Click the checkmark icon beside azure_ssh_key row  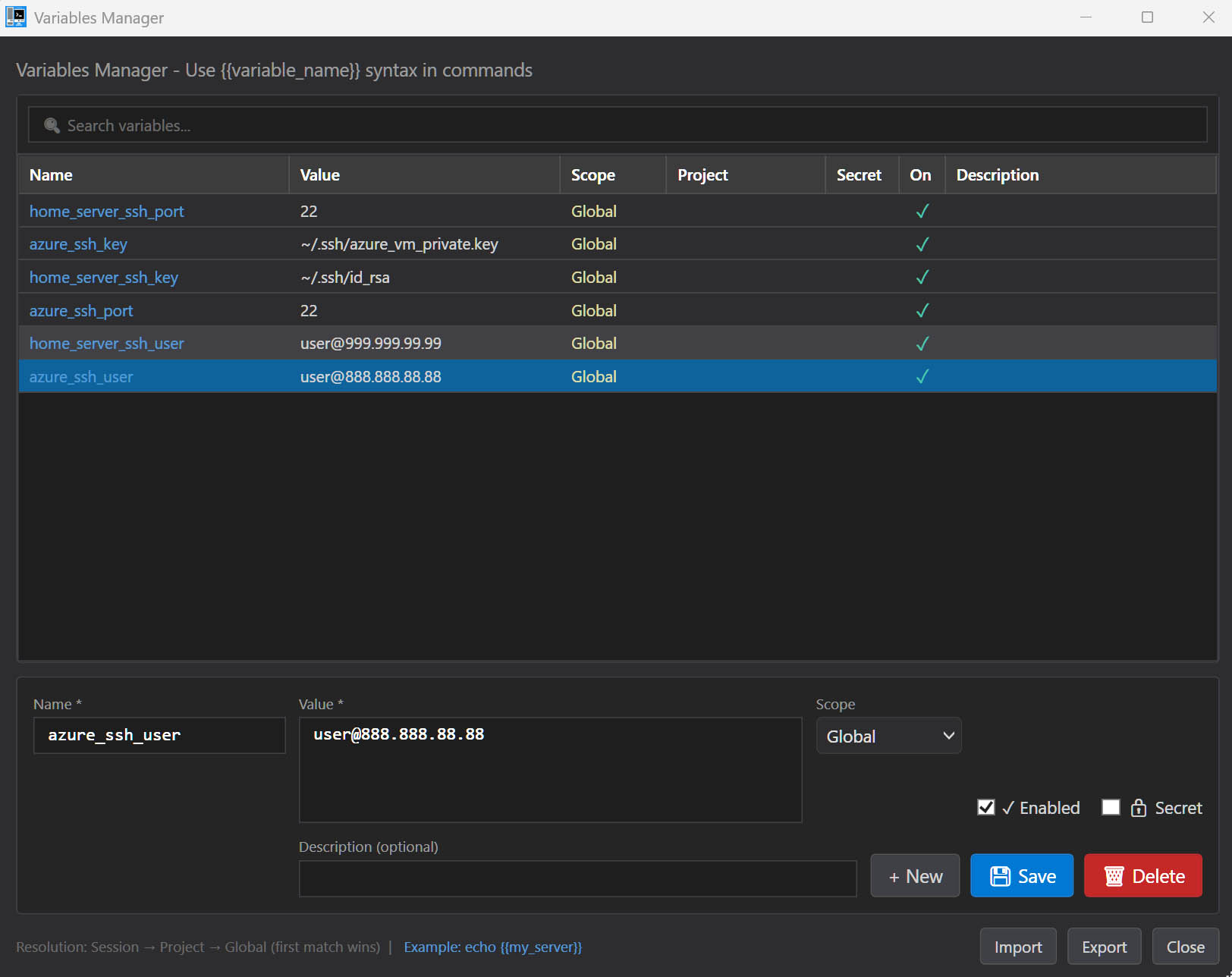(x=922, y=244)
